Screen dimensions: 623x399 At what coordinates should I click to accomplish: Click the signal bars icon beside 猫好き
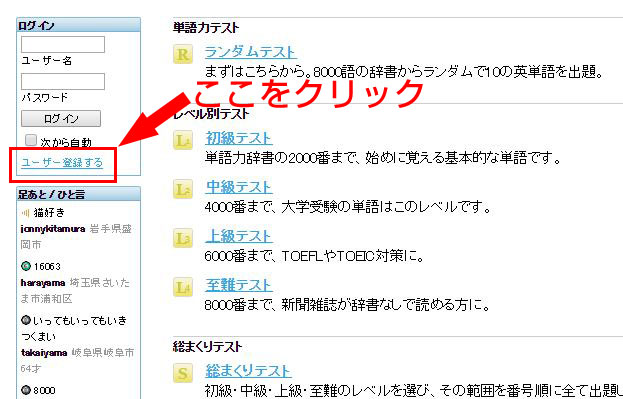pyautogui.click(x=25, y=213)
